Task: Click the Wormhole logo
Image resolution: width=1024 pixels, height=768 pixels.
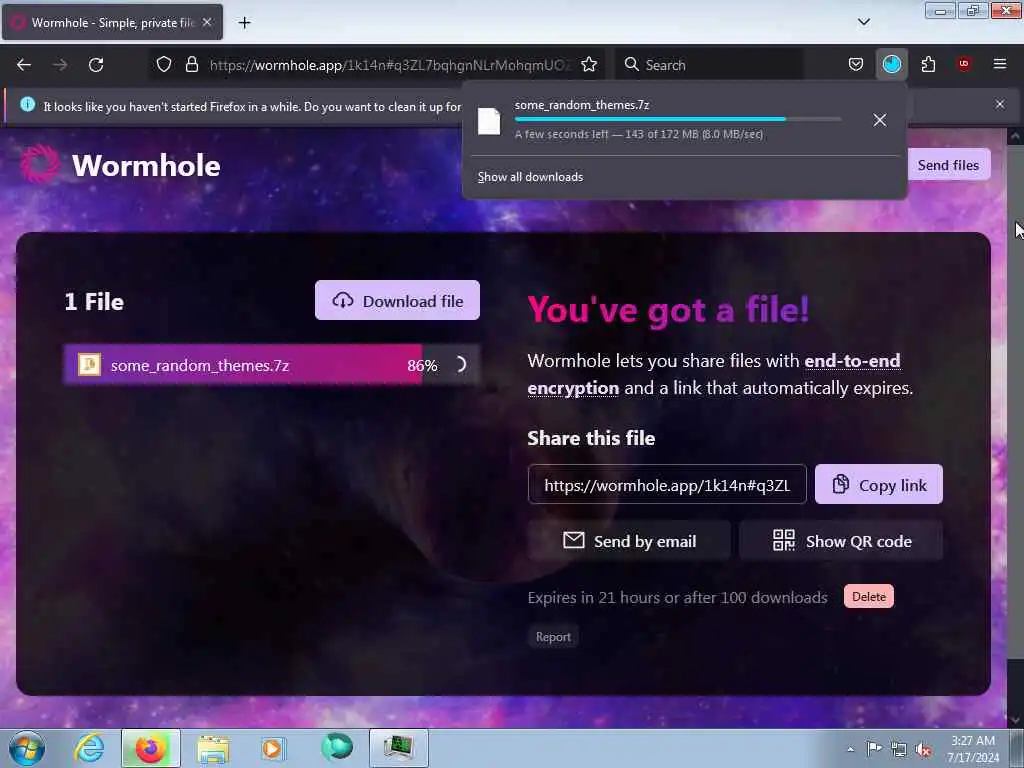Action: pos(120,165)
